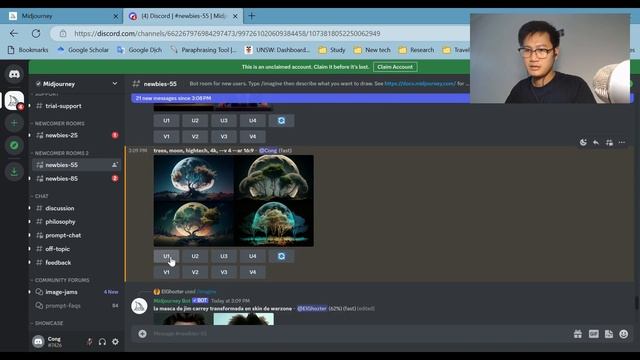Click U3 under trees moon image
The height and width of the screenshot is (360, 640).
224,256
